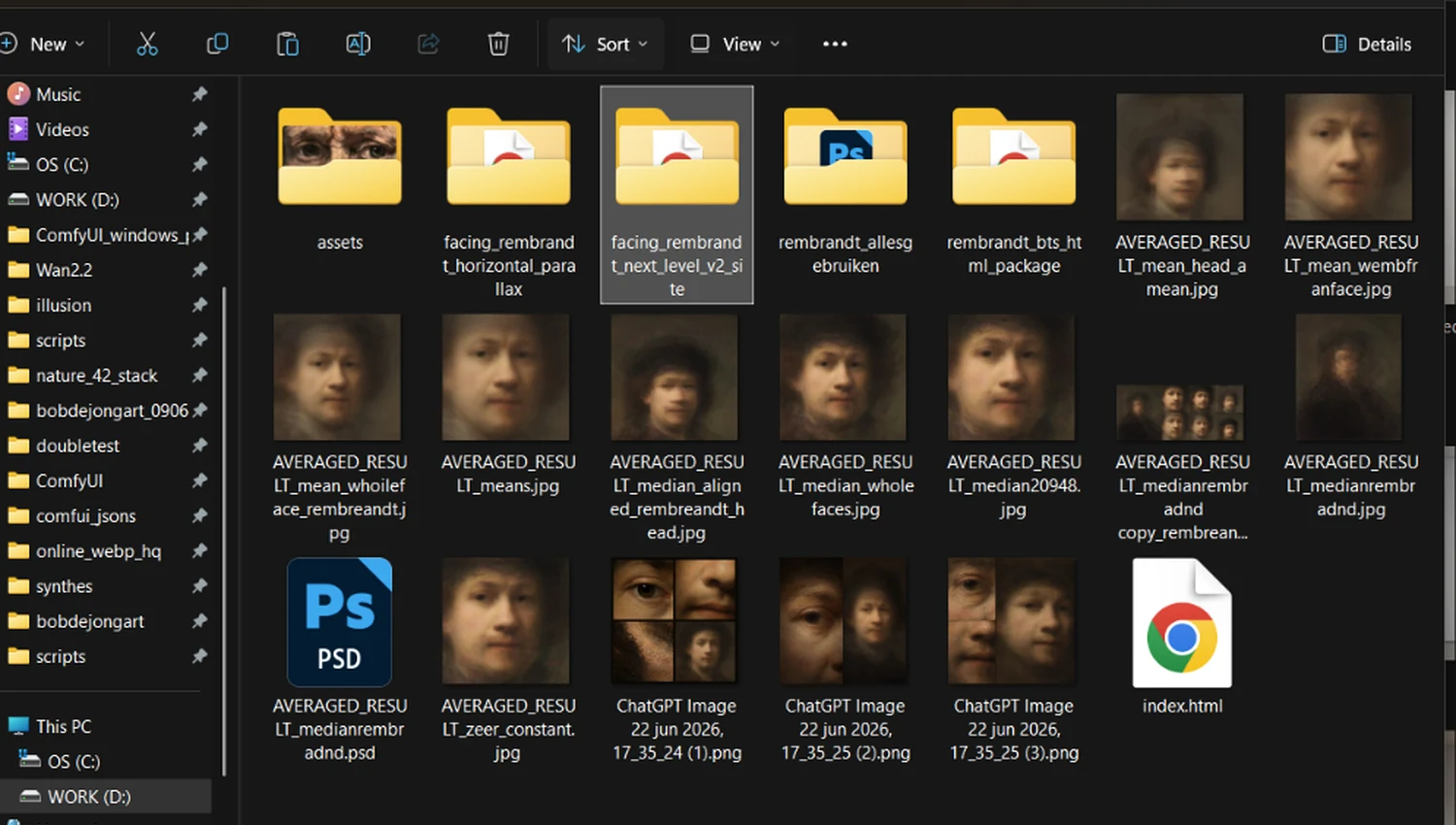Select the medianrembradnd copy grid thumbnail
This screenshot has width=1456, height=825.
coord(1180,412)
